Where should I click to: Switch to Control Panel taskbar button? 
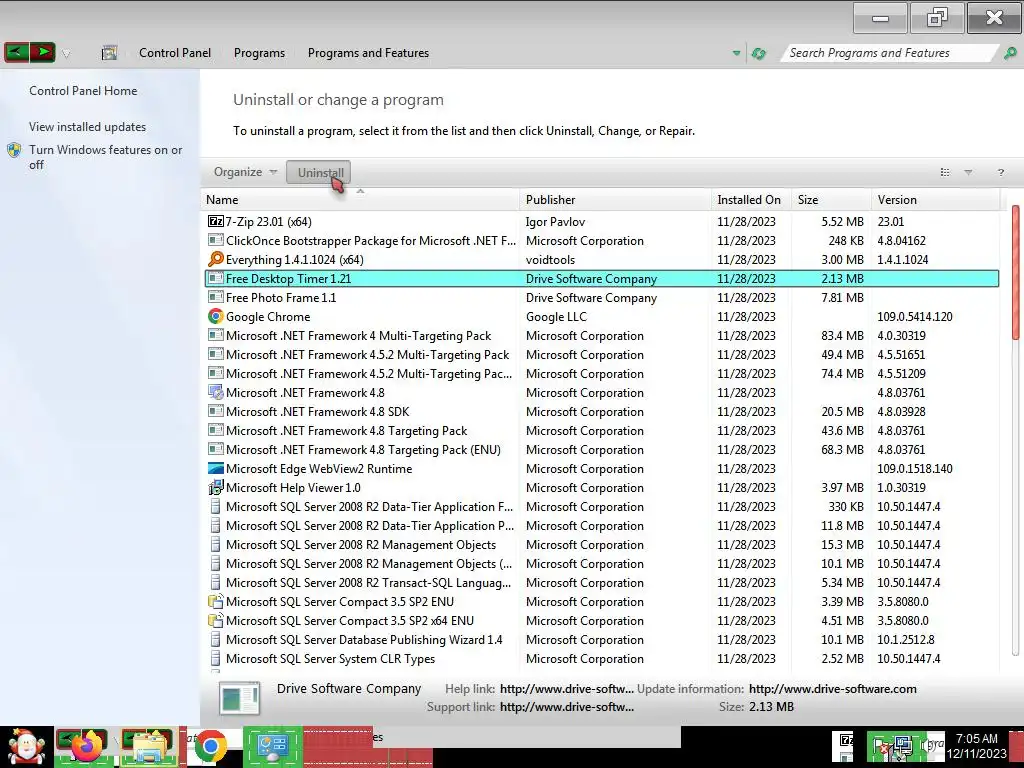(x=272, y=746)
